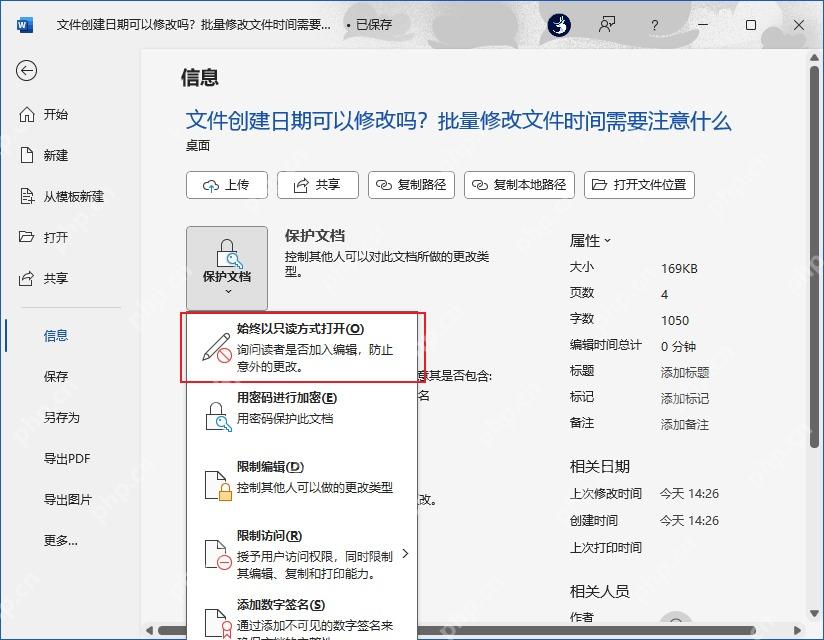Viewport: 824px width, 640px height.
Task: Choose 限制访问(R) option
Action: (303, 554)
